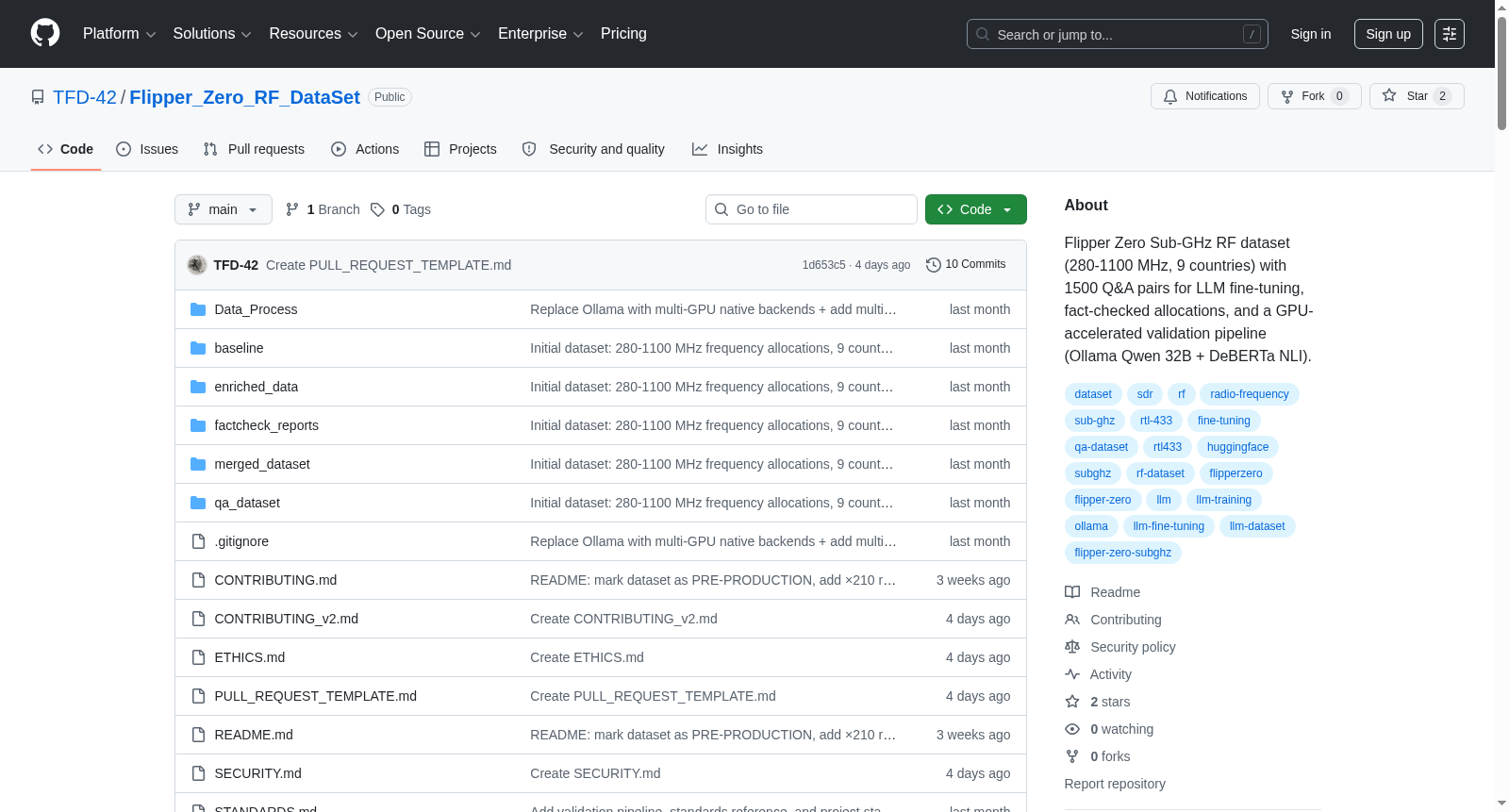This screenshot has width=1509, height=812.
Task: Open the Flipper_Zero_RF_DataSet repository link
Action: tap(244, 97)
